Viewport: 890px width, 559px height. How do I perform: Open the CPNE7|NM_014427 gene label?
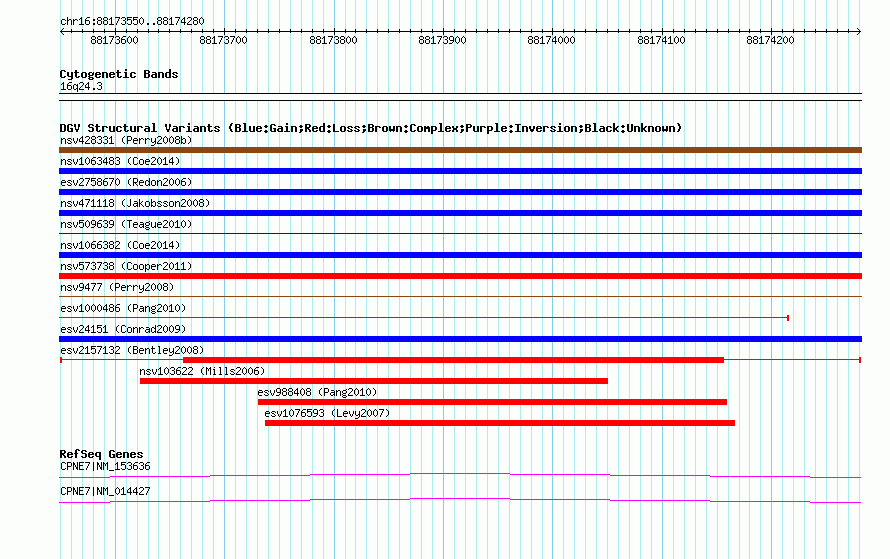[105, 491]
